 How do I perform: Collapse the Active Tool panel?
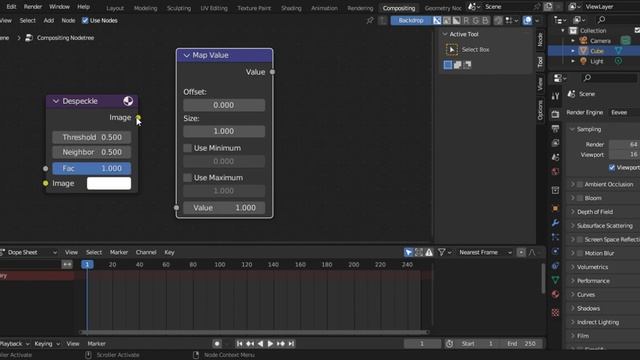445,34
